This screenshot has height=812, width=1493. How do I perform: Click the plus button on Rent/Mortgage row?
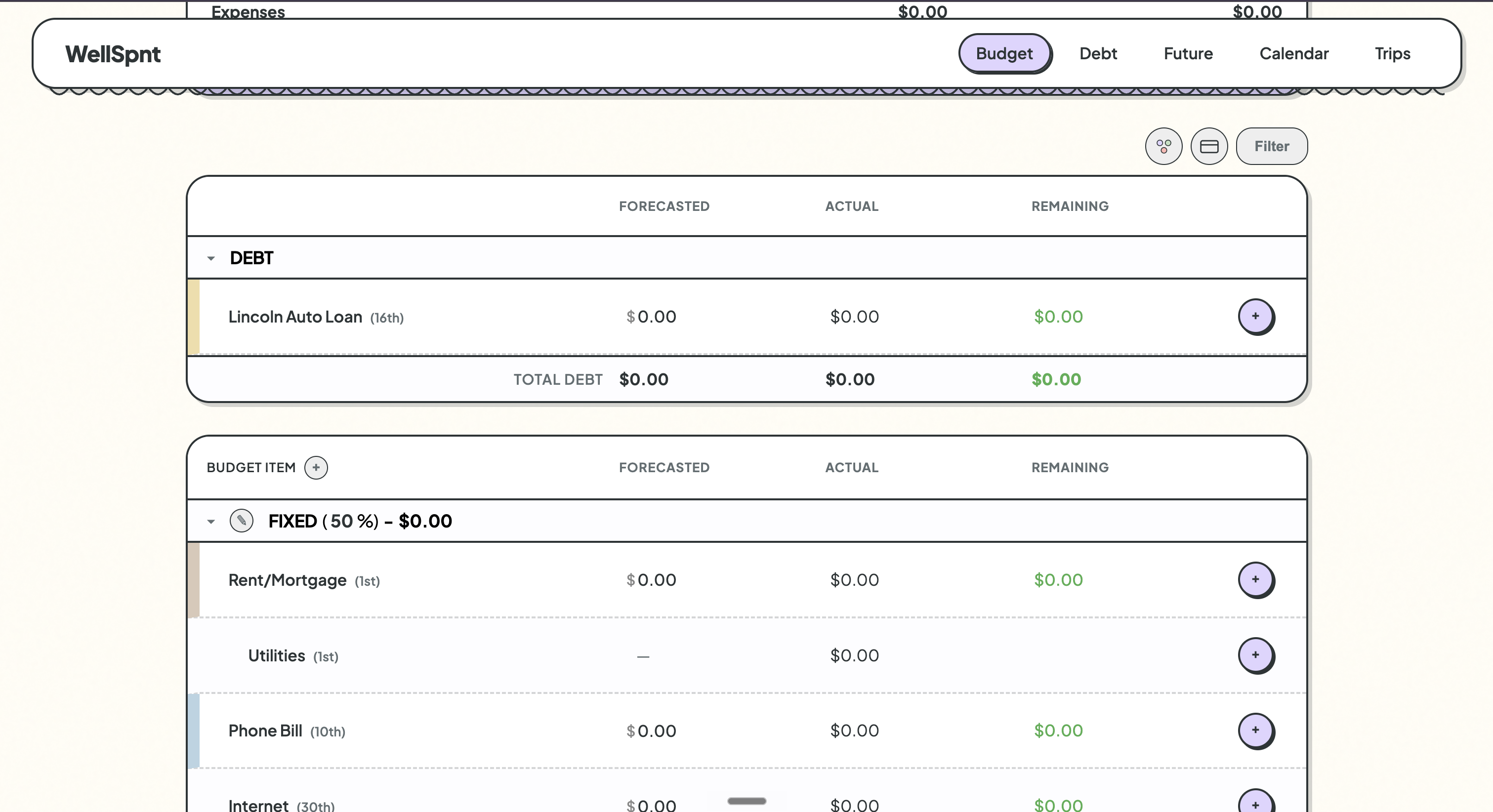(1256, 579)
